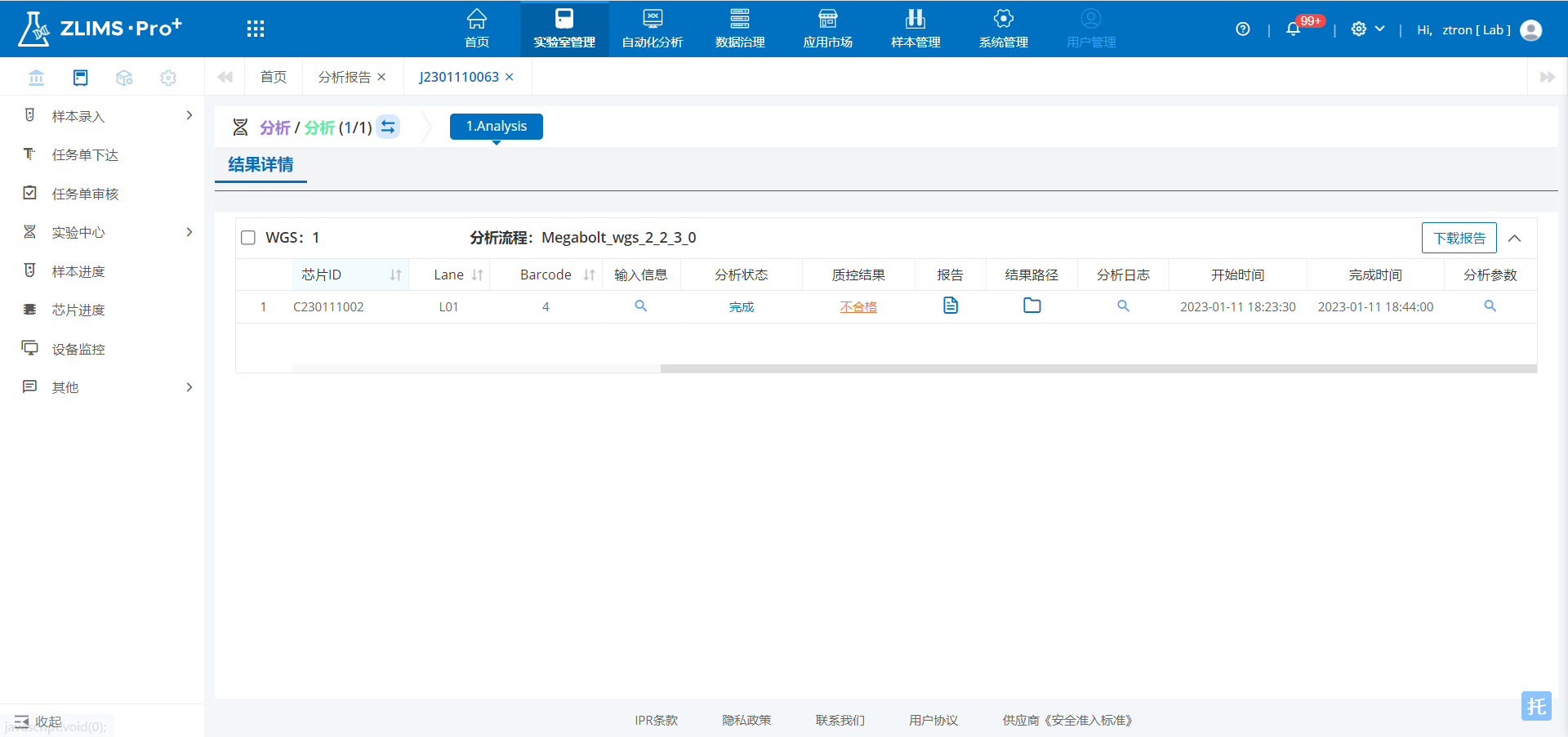1568x737 pixels.
Task: Switch to the 分析报告 tab
Action: (x=344, y=77)
